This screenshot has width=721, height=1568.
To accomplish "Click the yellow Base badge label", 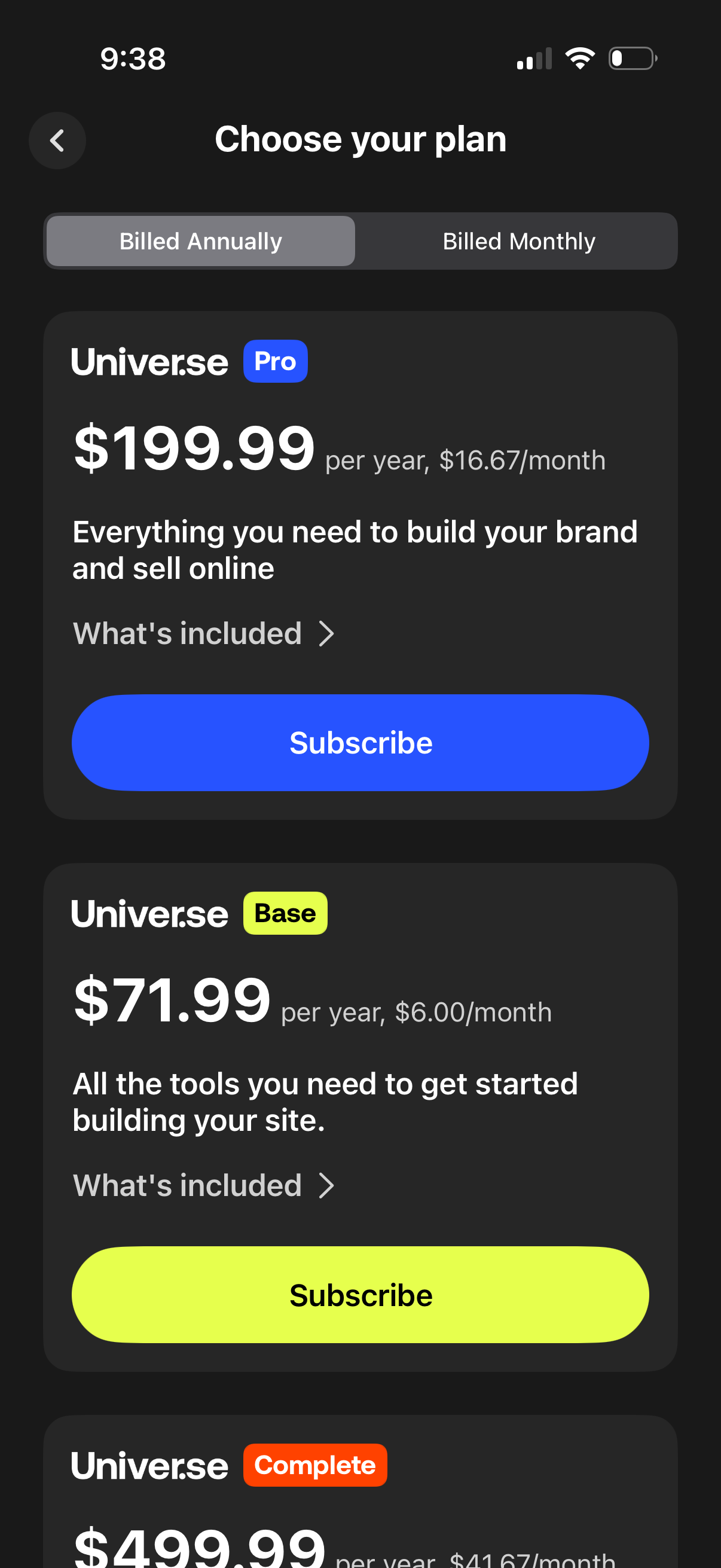I will [x=285, y=913].
